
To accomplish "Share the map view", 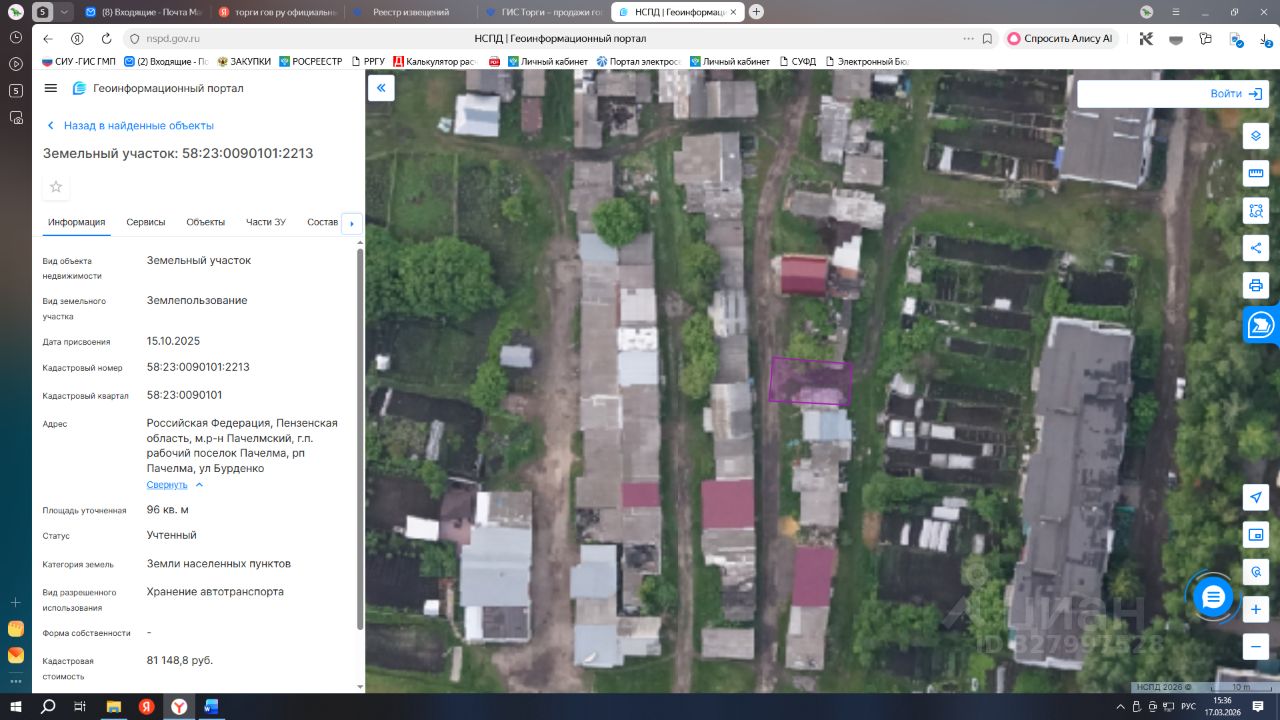I will coord(1256,248).
